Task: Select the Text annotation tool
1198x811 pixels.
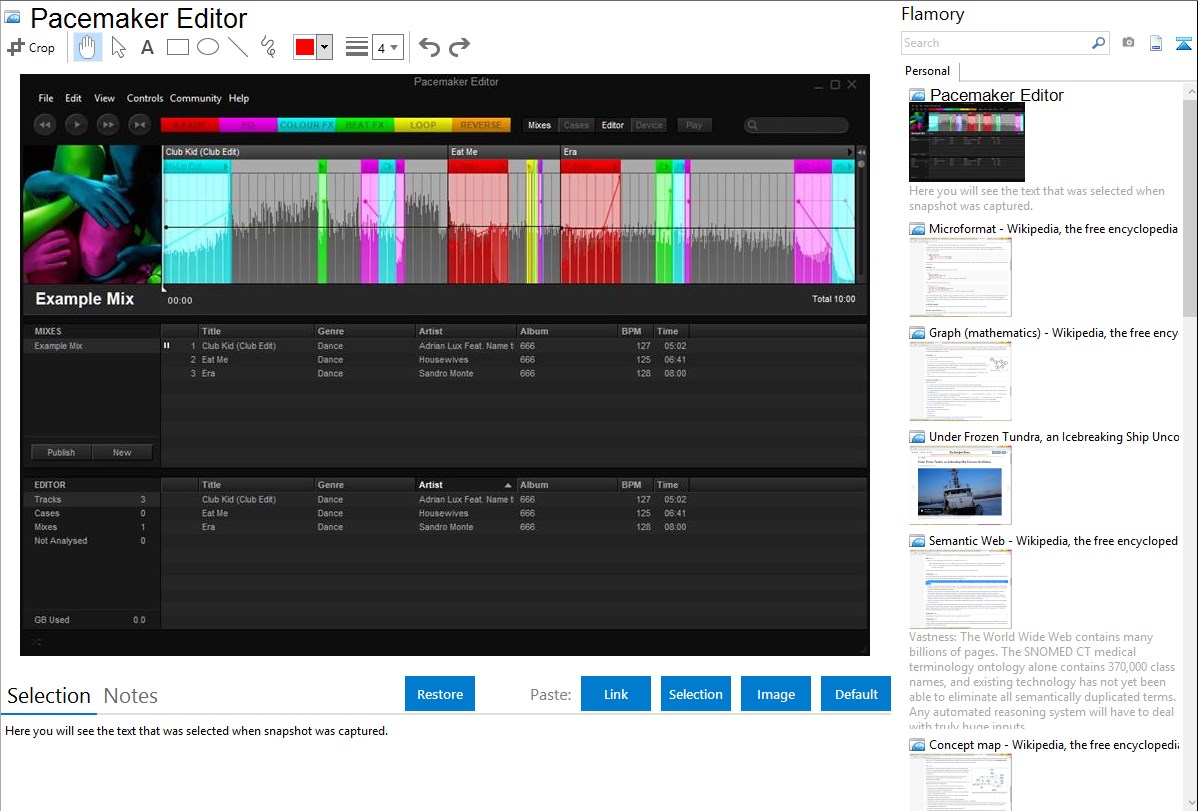Action: pos(147,47)
